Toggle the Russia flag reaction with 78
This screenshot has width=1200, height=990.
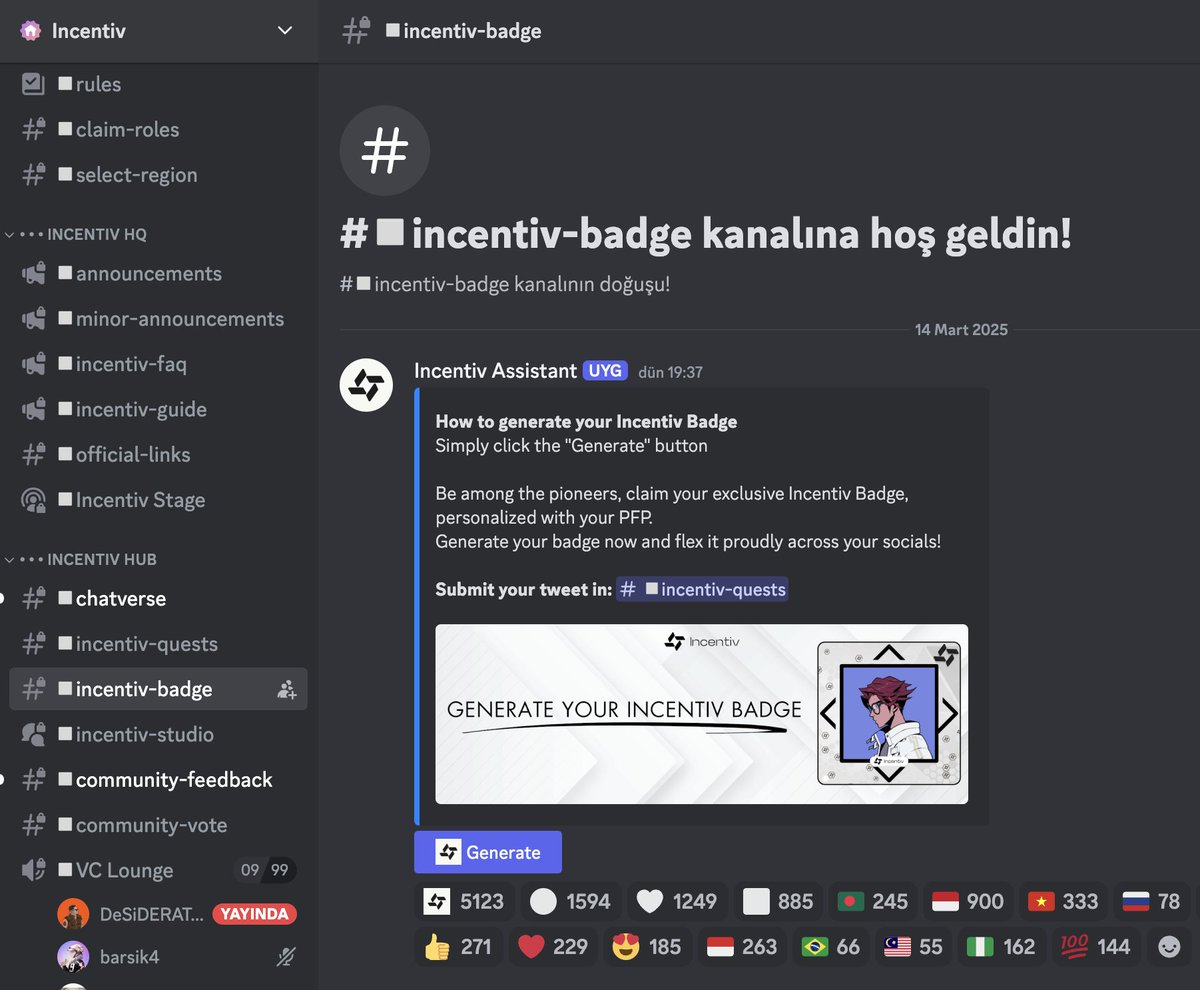point(1151,901)
